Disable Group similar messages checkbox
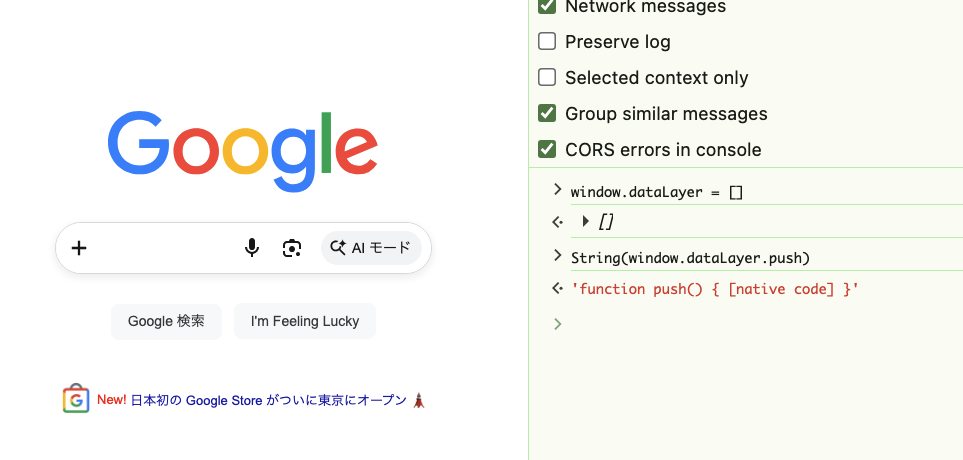The image size is (963, 460). (x=547, y=114)
